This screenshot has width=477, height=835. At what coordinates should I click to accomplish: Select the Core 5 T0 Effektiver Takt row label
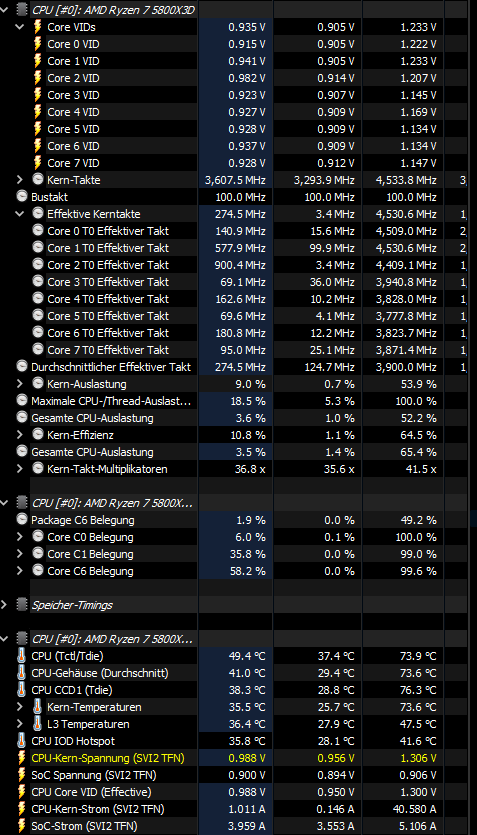[108, 316]
